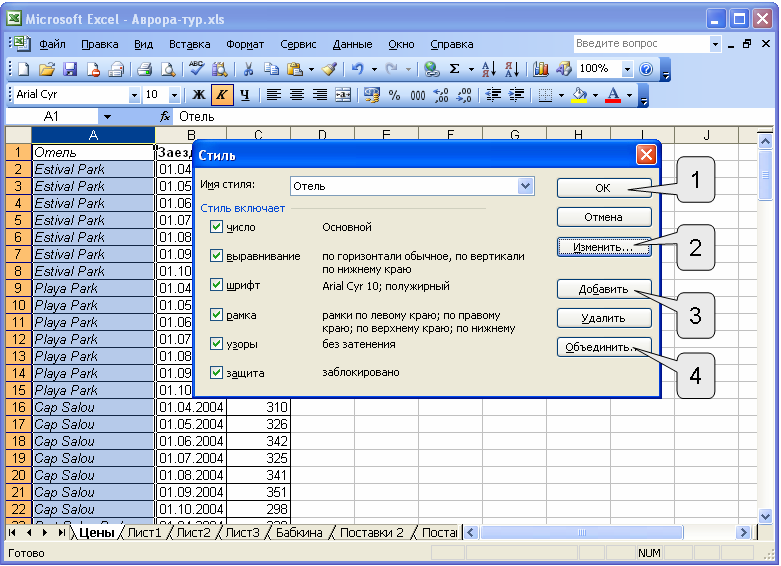This screenshot has height=566, width=781.
Task: Click the Добавить button
Action: point(604,289)
